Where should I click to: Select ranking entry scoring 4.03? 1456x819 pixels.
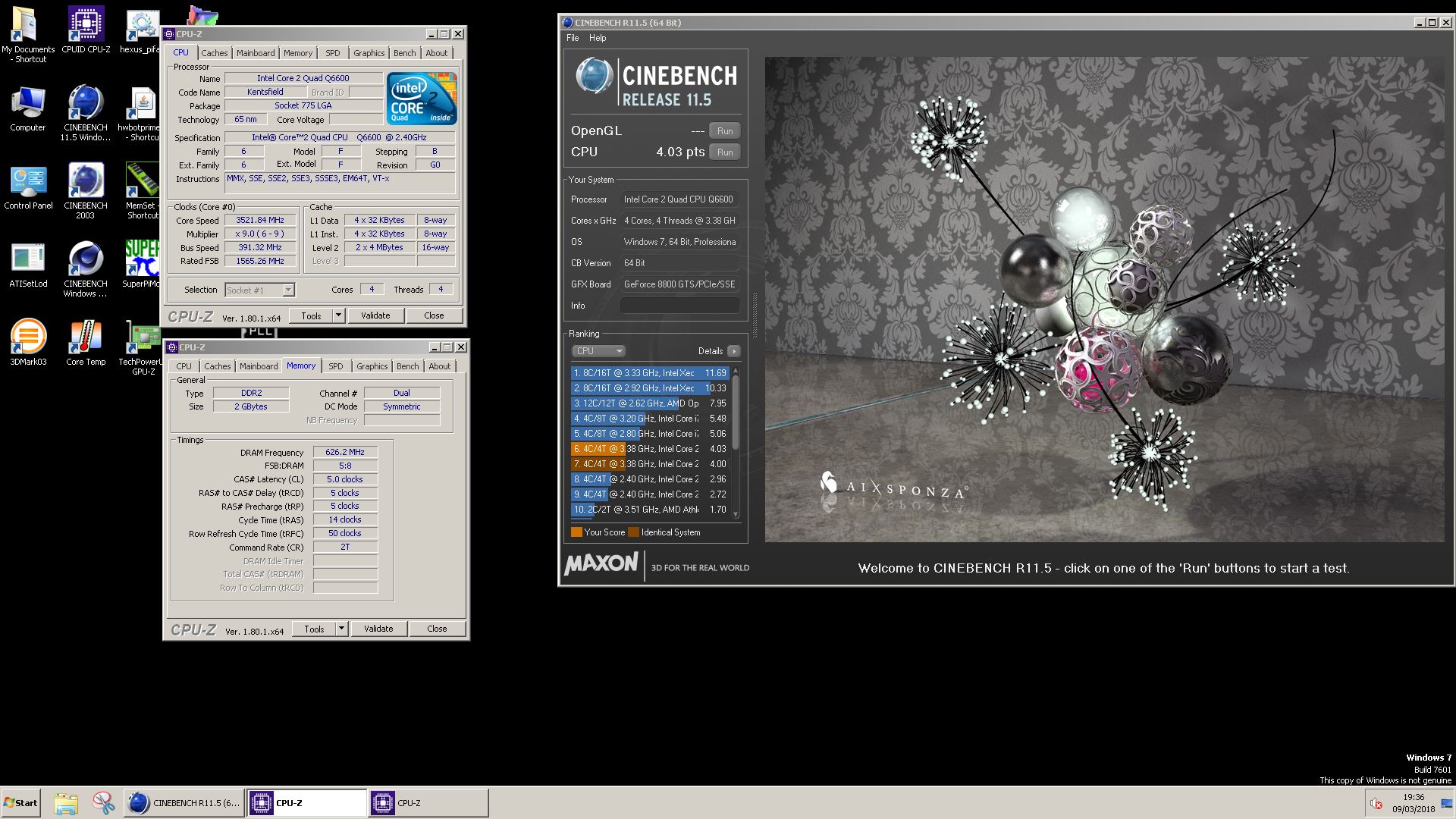click(x=650, y=449)
